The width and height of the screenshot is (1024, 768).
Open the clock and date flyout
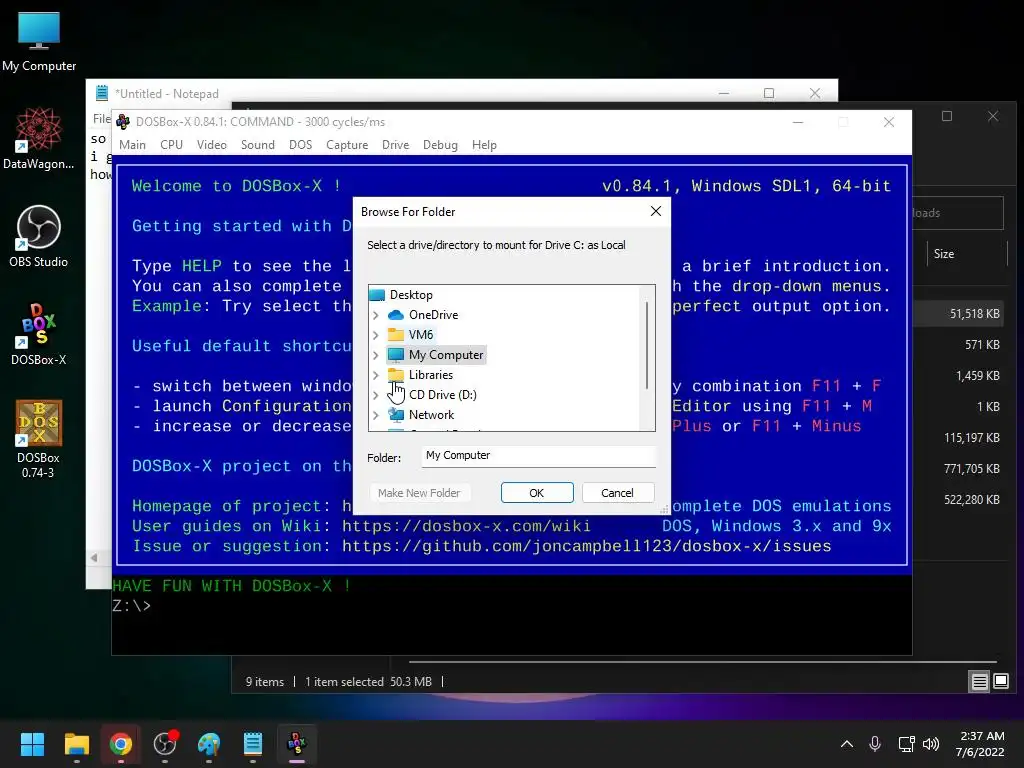tap(980, 744)
